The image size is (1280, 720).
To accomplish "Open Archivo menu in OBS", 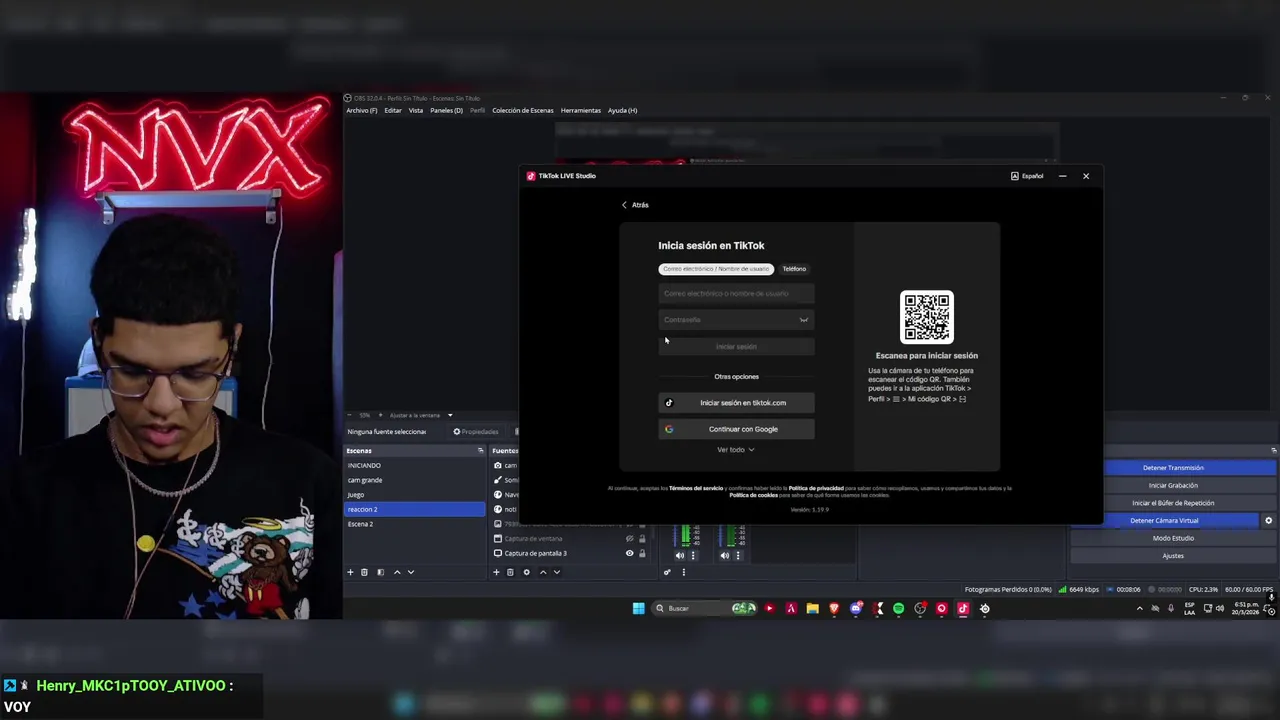I will pyautogui.click(x=362, y=110).
